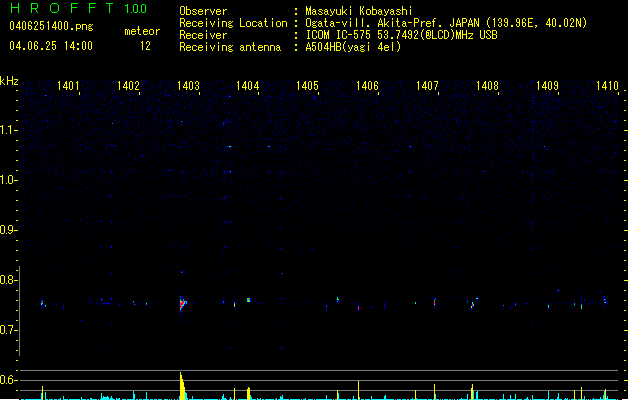The height and width of the screenshot is (400, 629).
Task: Click the version number 1.0.0
Action: 136,9
